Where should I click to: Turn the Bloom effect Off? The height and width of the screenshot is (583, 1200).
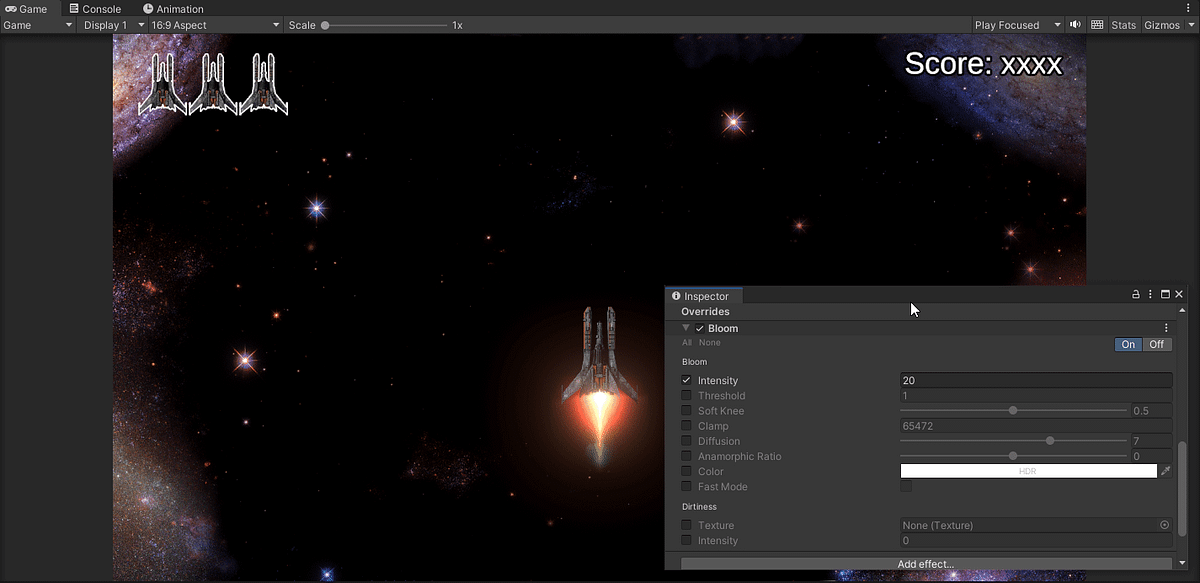point(1156,344)
